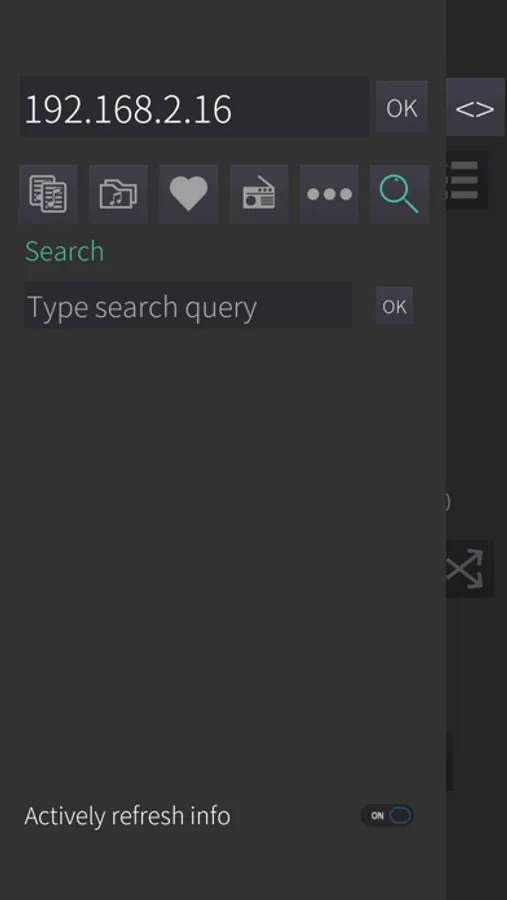
Task: Focus the 192.168.2.16 address field
Action: point(194,107)
